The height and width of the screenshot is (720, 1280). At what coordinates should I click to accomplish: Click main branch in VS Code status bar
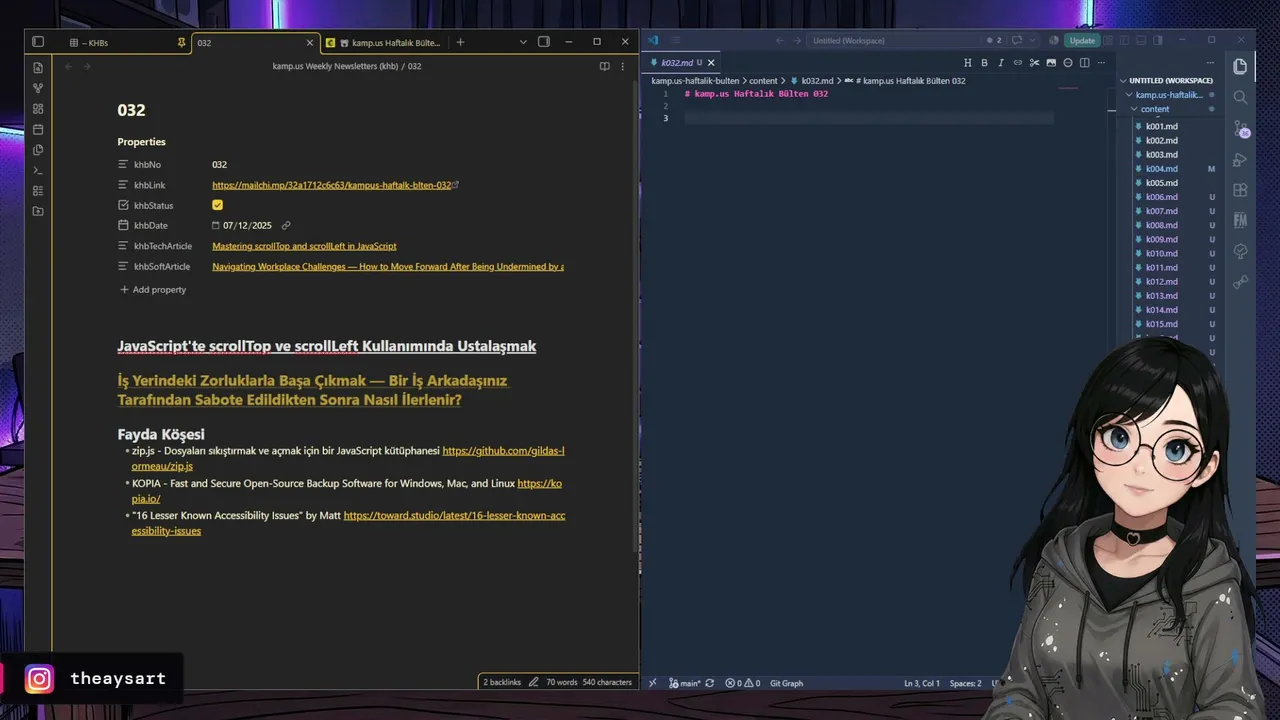click(x=685, y=683)
